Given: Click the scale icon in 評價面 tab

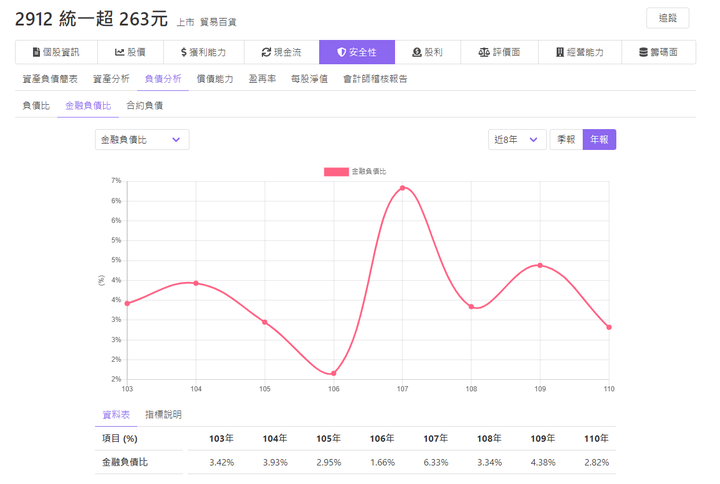Looking at the screenshot, I should tap(484, 52).
